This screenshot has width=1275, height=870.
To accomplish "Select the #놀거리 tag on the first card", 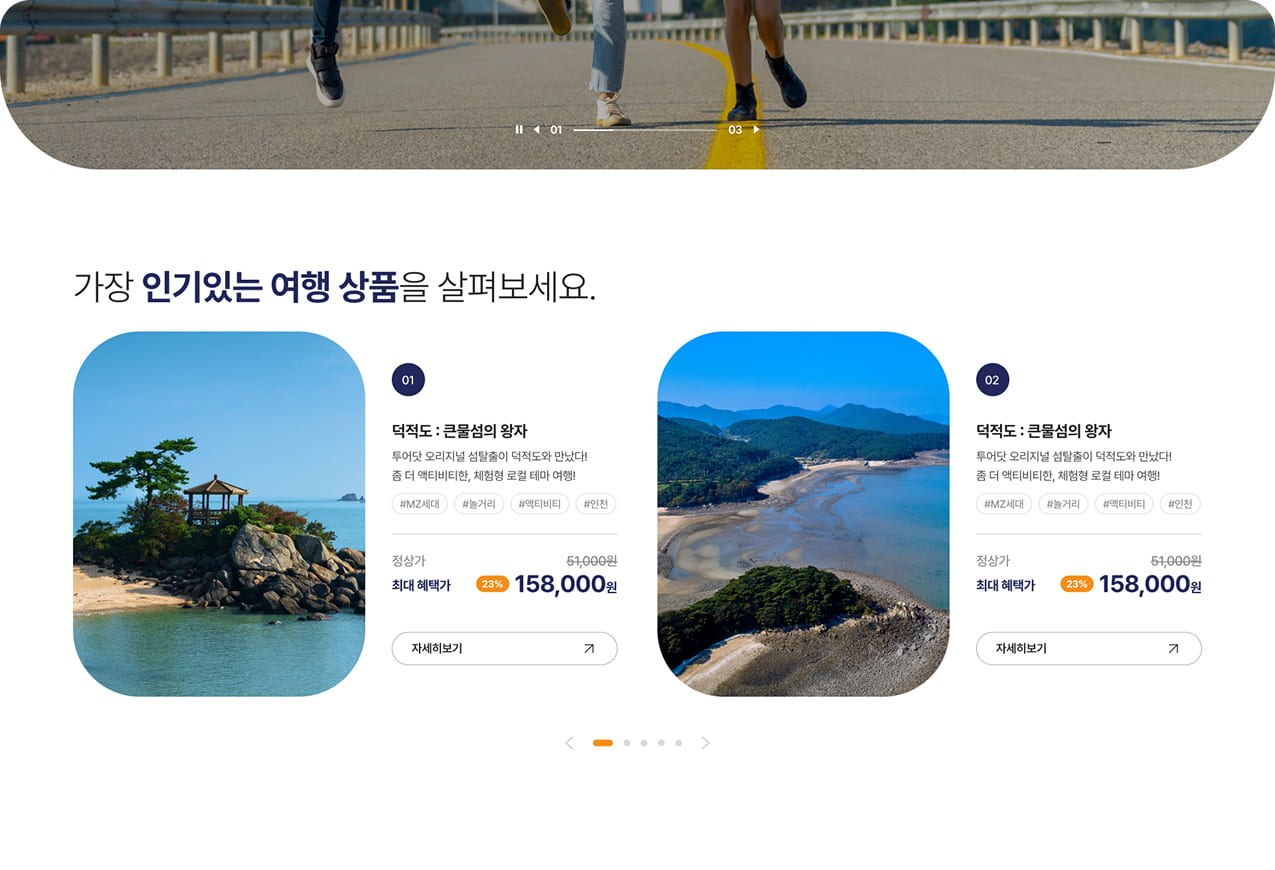I will tap(480, 504).
